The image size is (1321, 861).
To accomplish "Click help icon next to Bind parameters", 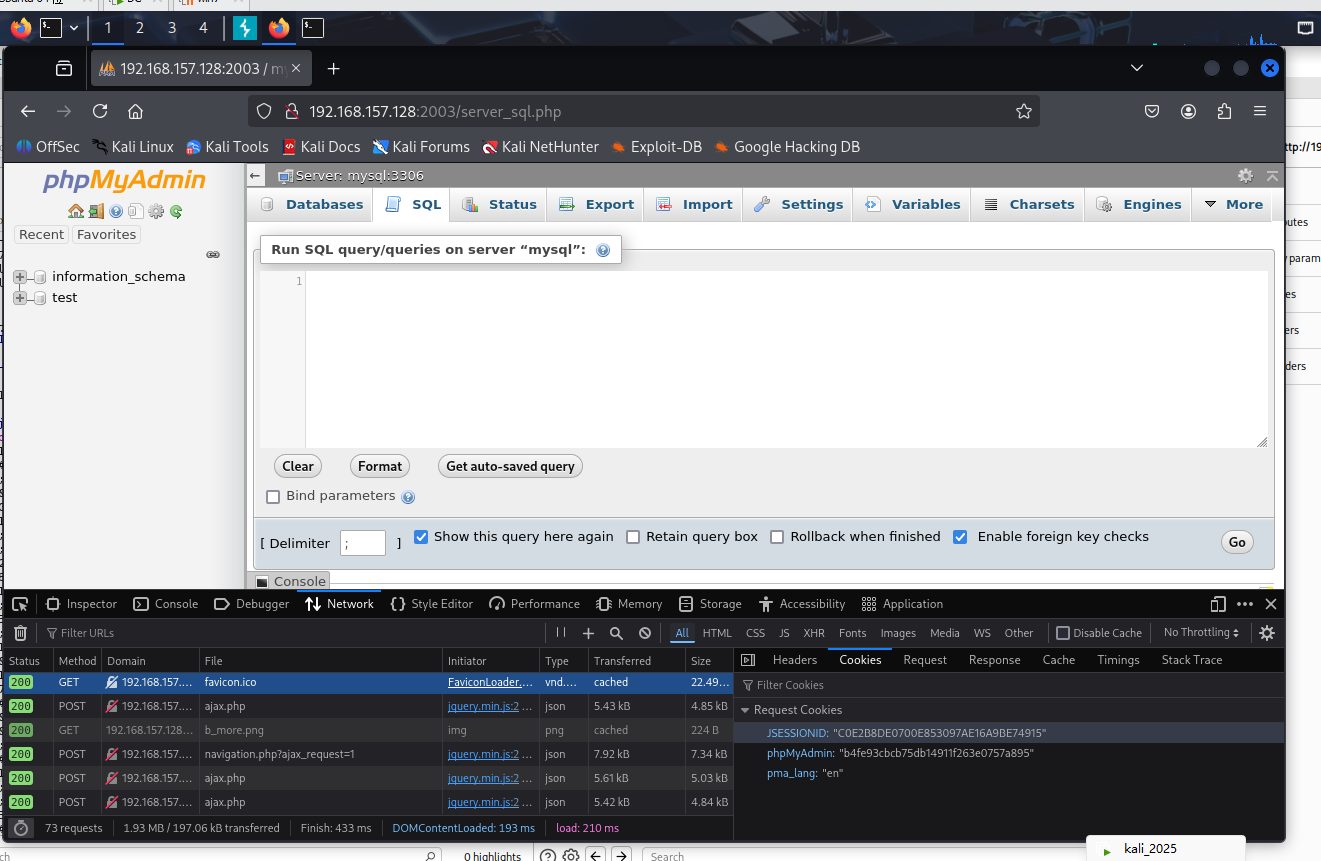I will (x=408, y=497).
